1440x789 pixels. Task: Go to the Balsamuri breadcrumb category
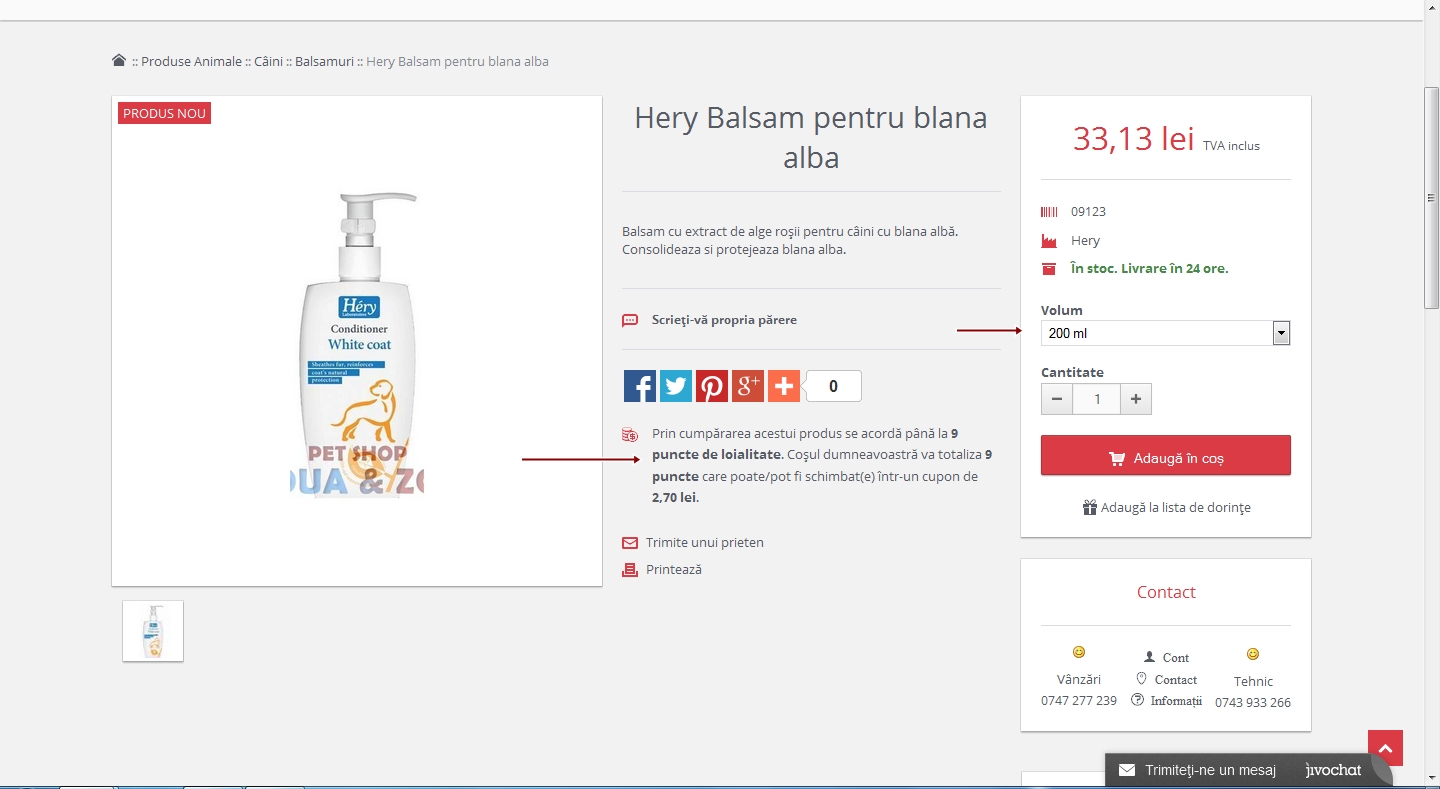tap(324, 61)
